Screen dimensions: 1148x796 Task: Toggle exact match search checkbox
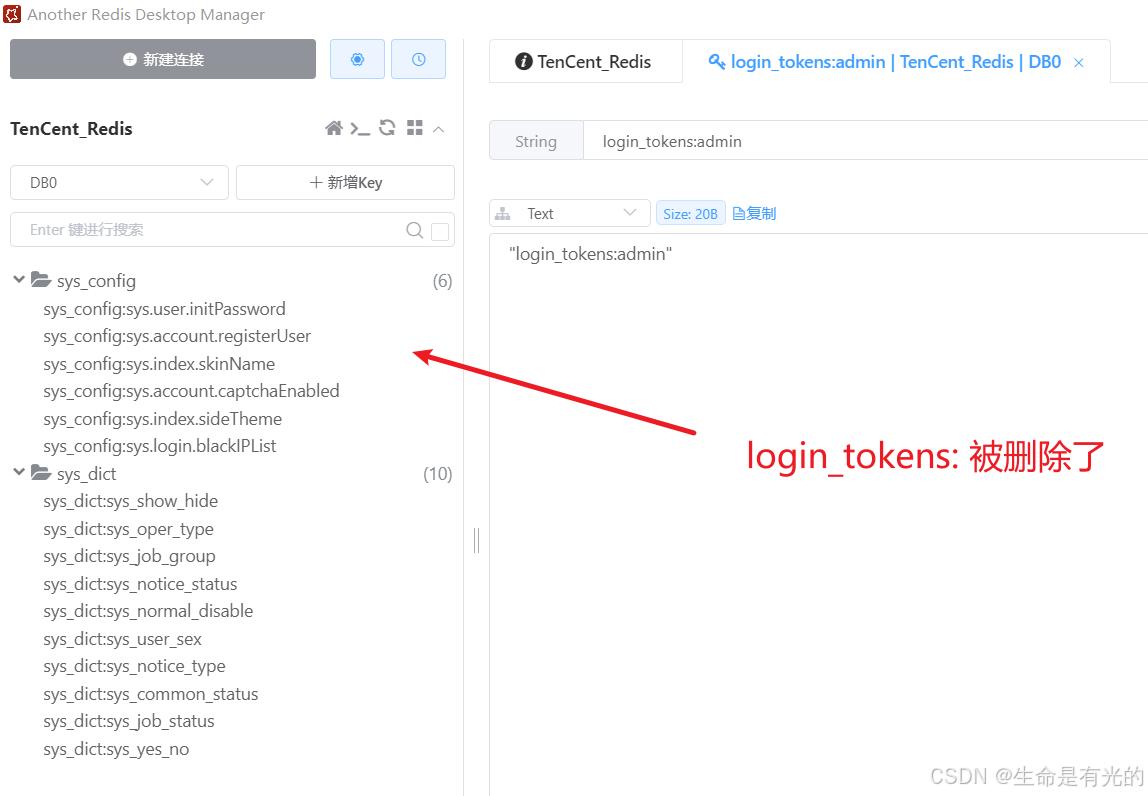click(440, 231)
